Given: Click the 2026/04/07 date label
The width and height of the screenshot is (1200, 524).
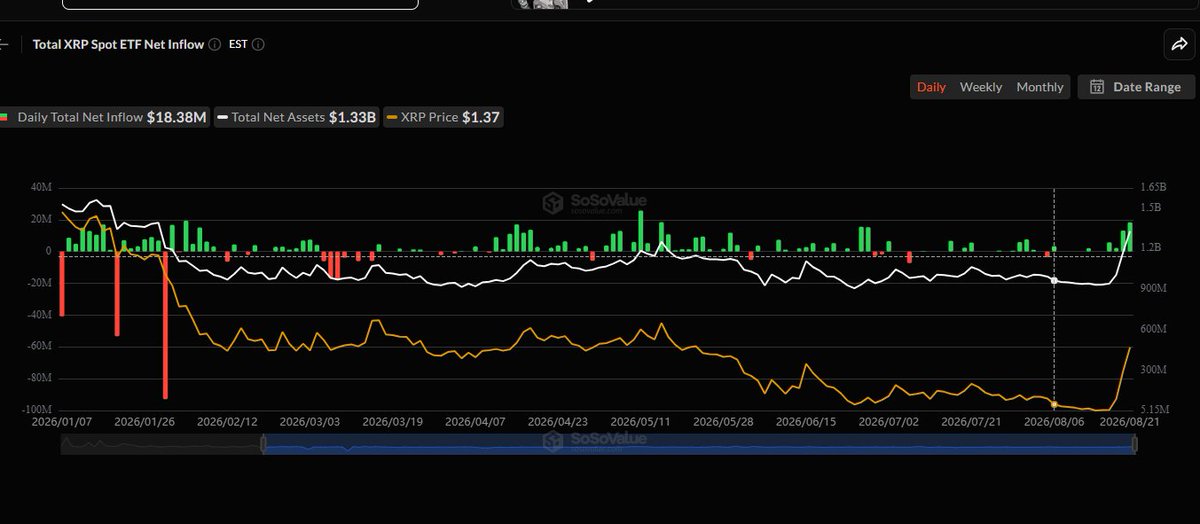Looking at the screenshot, I should pos(473,422).
